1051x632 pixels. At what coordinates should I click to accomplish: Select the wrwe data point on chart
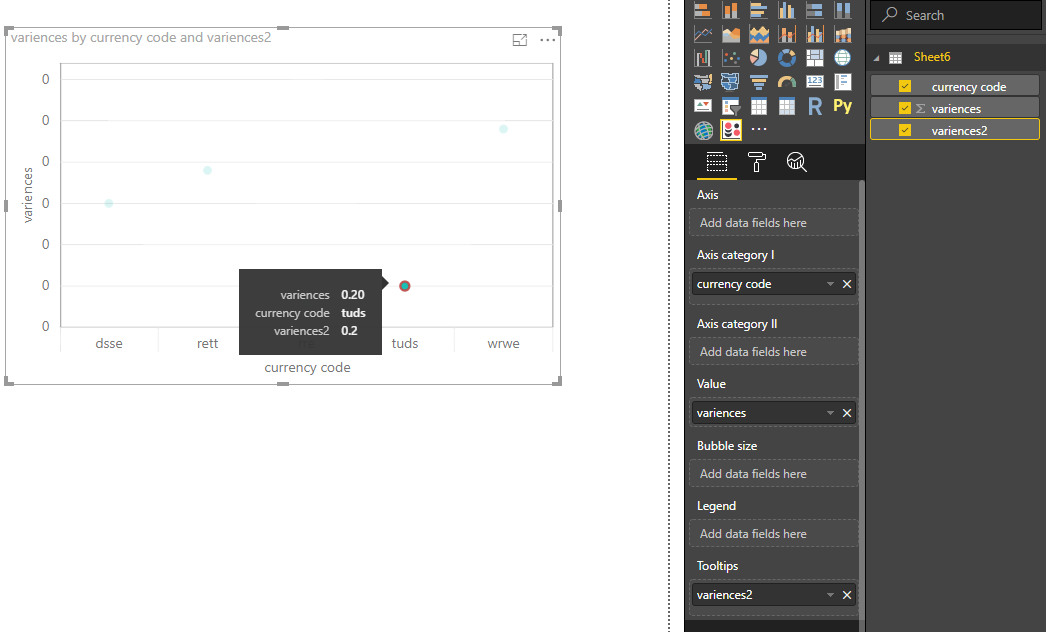click(503, 129)
